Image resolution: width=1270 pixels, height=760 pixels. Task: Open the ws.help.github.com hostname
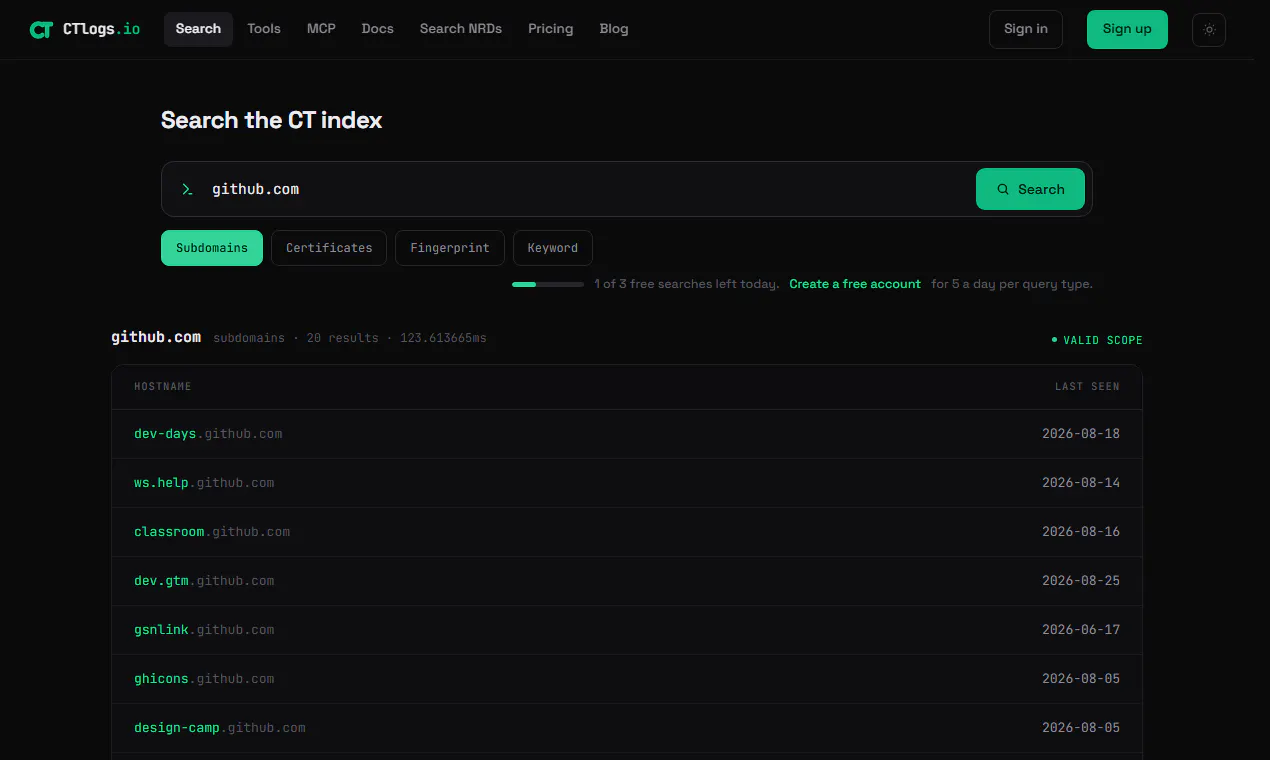(204, 483)
